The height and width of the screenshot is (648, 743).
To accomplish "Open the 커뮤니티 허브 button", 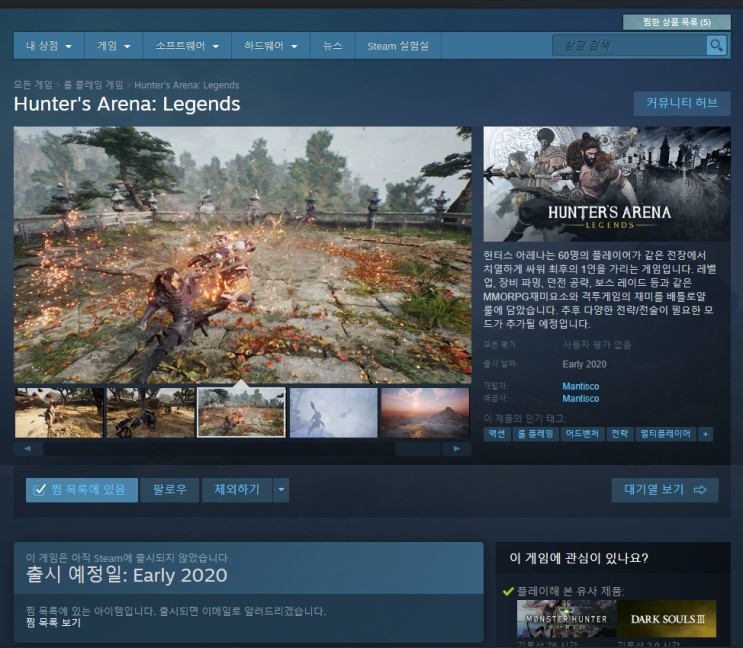I will 682,103.
